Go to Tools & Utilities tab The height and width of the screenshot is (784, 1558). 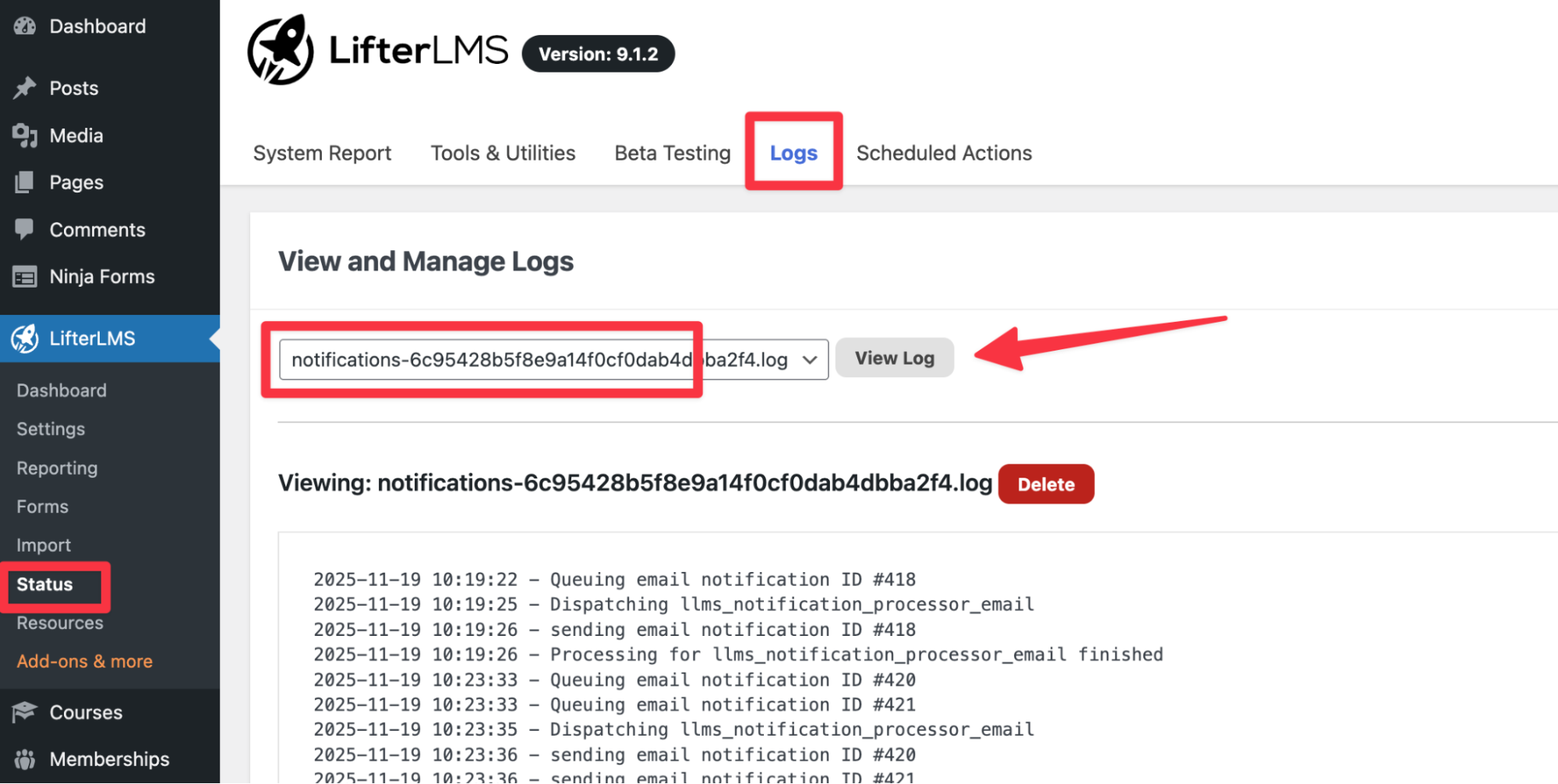click(x=503, y=153)
